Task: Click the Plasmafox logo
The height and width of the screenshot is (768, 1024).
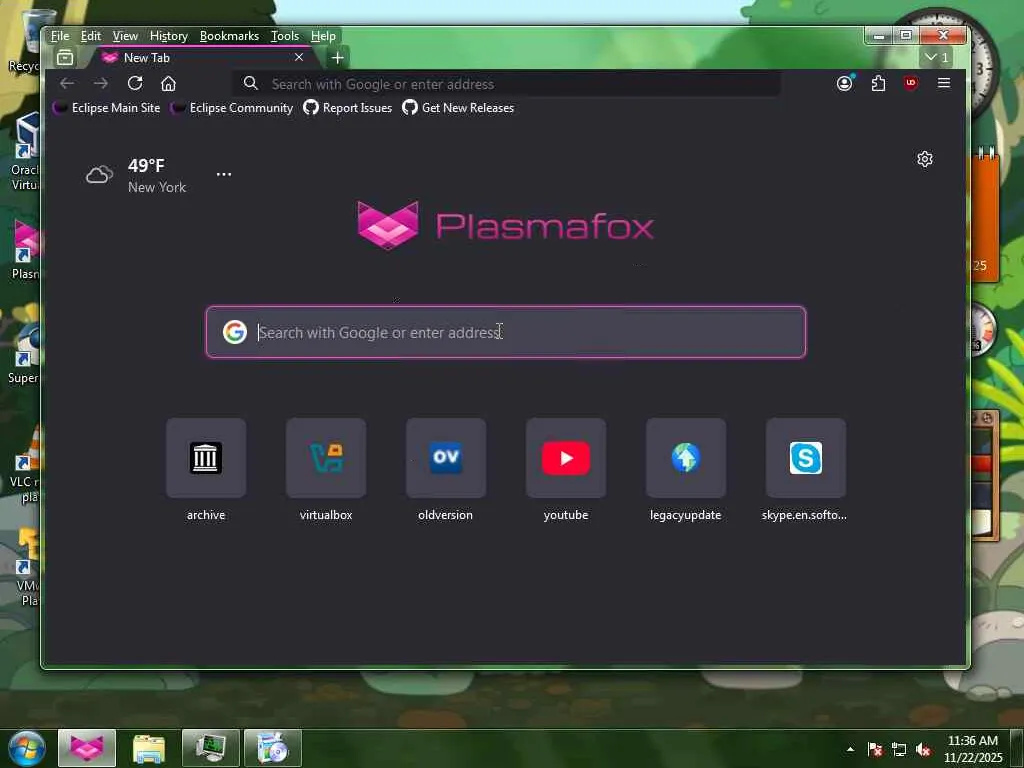Action: 506,226
